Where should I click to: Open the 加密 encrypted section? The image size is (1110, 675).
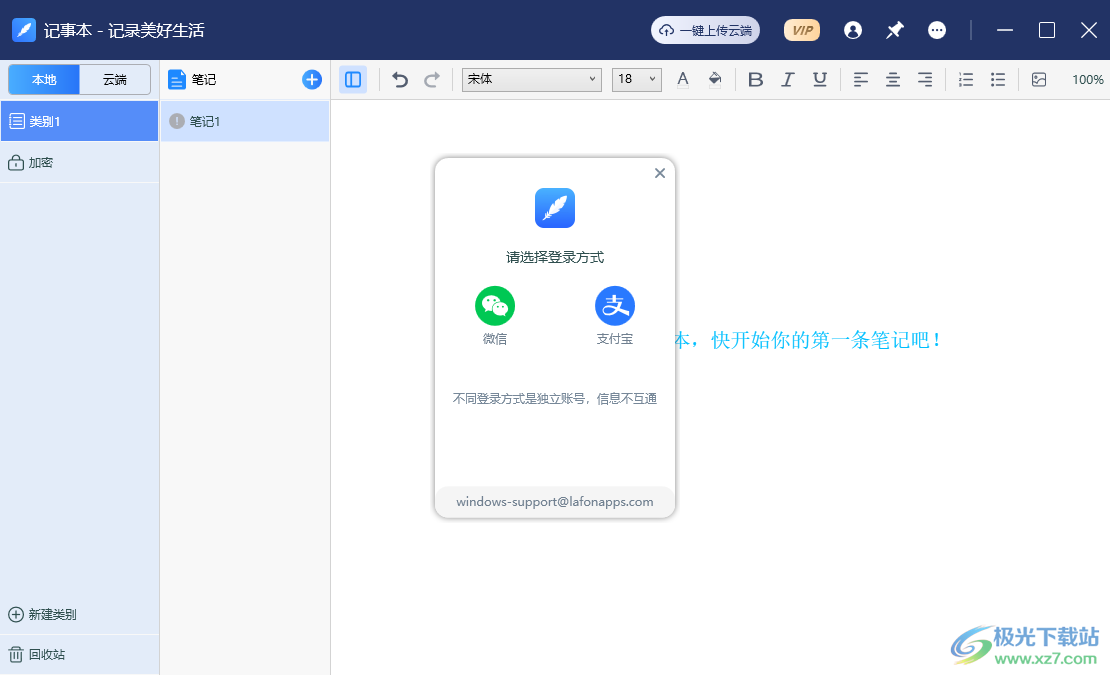click(x=79, y=163)
